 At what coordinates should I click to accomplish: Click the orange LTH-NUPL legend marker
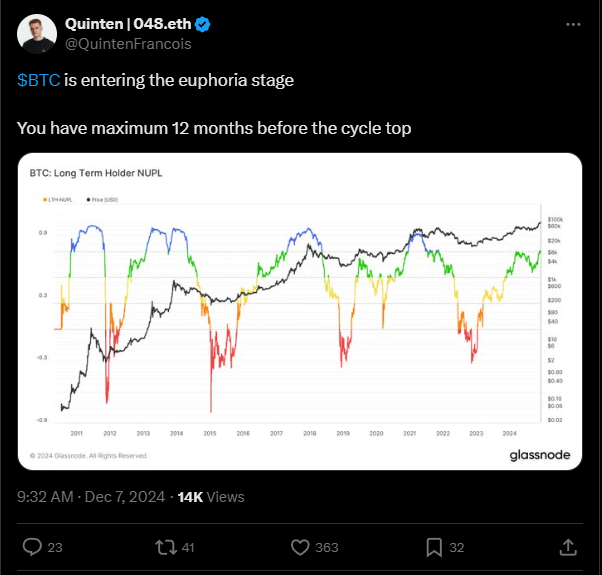coord(45,200)
